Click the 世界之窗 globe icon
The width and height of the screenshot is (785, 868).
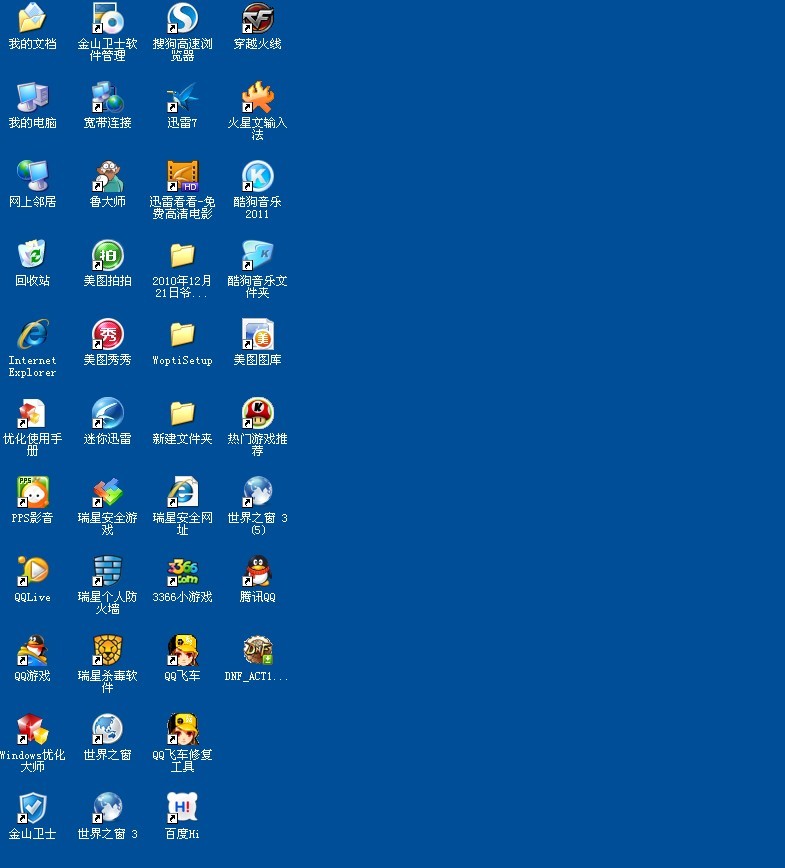107,729
